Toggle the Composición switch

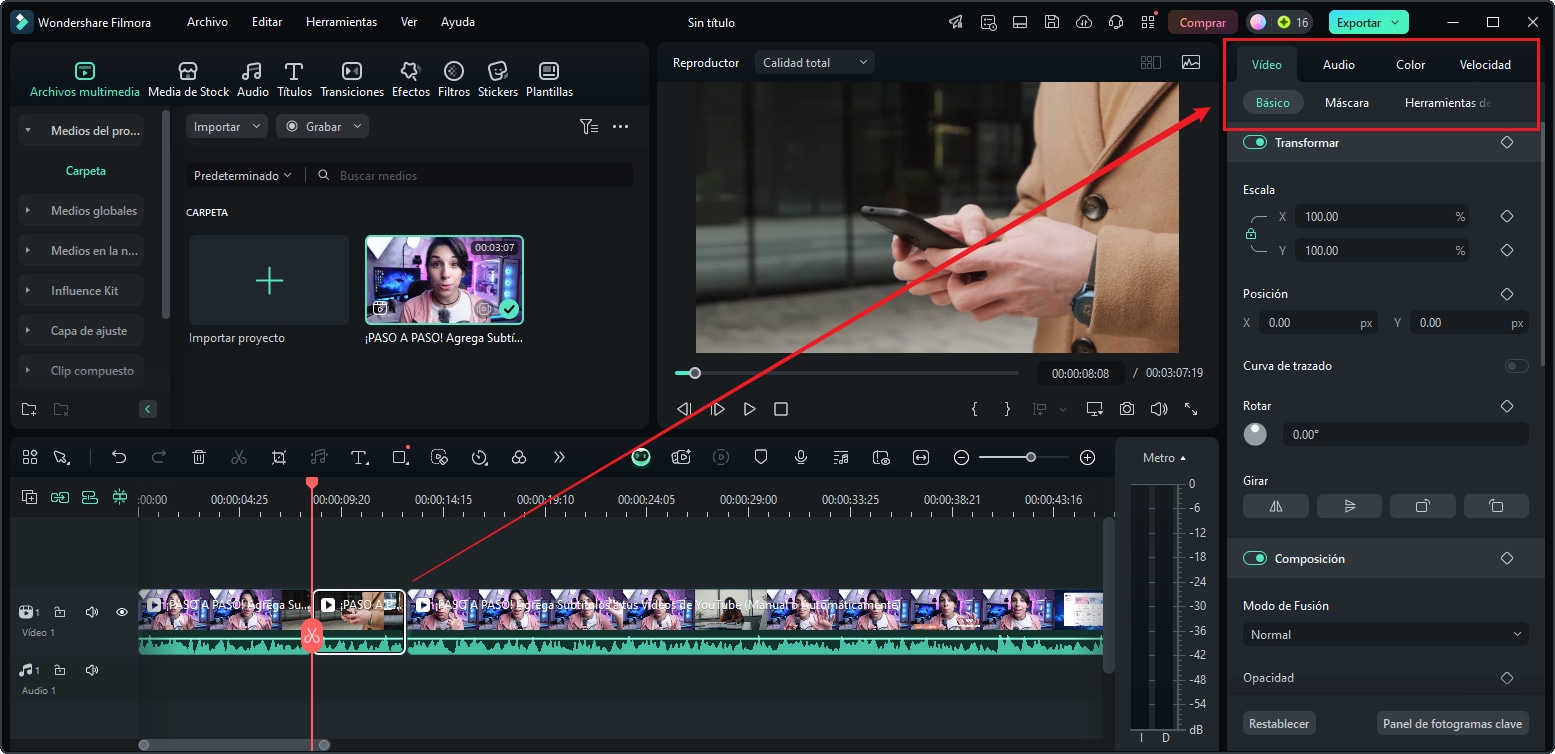point(1255,559)
